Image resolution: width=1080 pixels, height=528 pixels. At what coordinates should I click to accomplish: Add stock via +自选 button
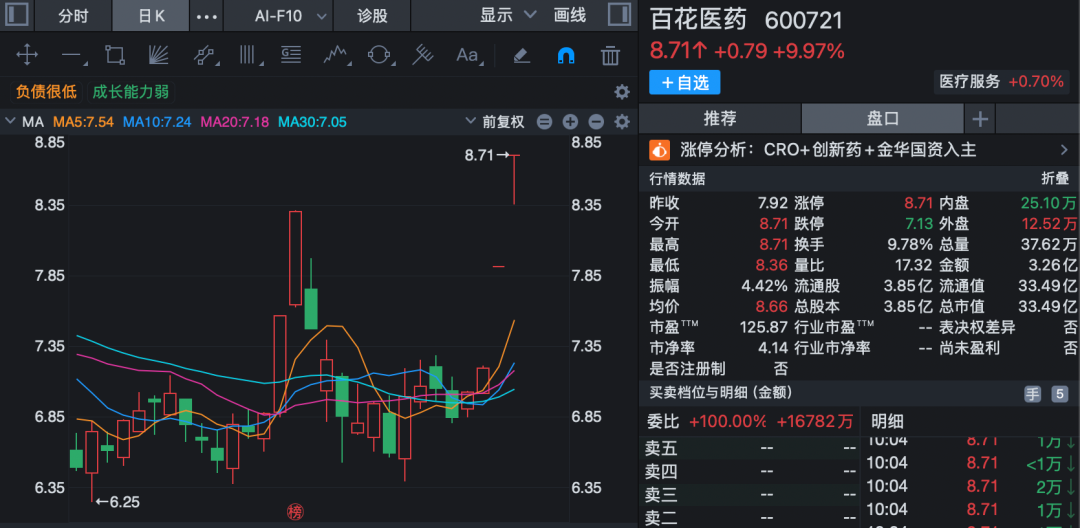685,83
